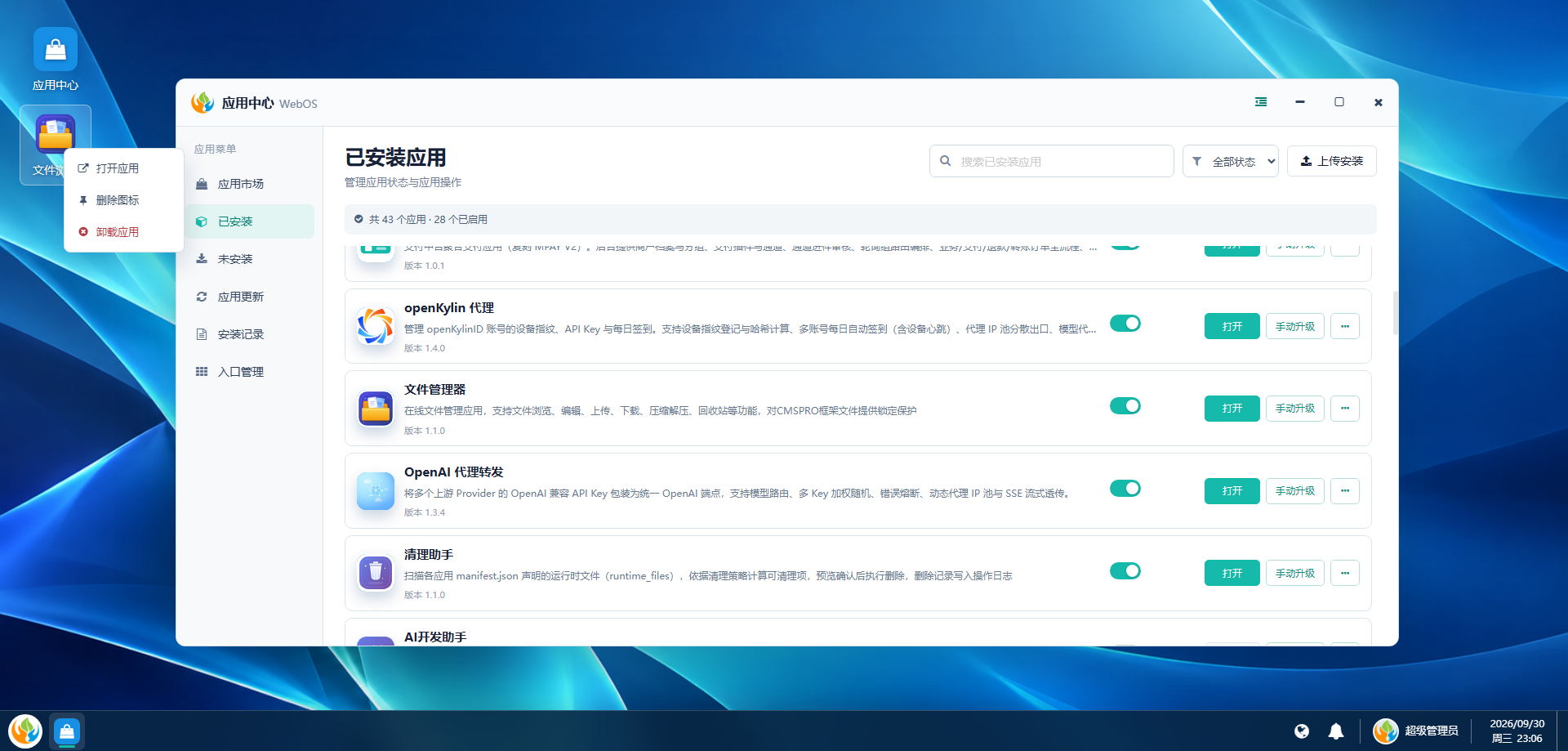Image resolution: width=1568 pixels, height=751 pixels.
Task: Open the 全部状态 filter dropdown
Action: click(x=1230, y=161)
